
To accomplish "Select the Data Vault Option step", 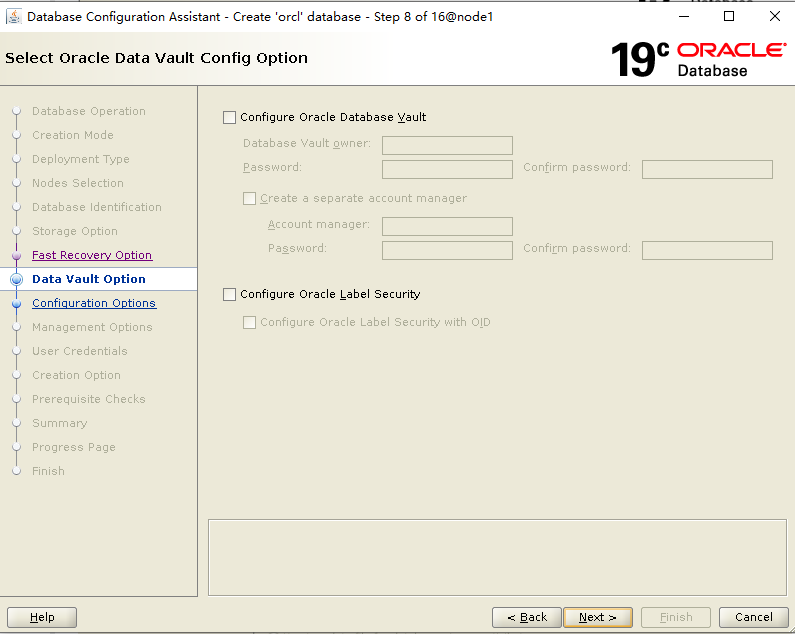I will (89, 279).
